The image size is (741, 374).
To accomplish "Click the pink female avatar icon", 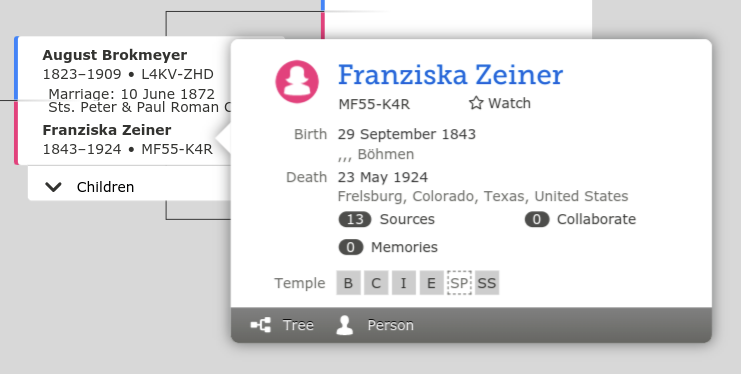I will pos(297,81).
